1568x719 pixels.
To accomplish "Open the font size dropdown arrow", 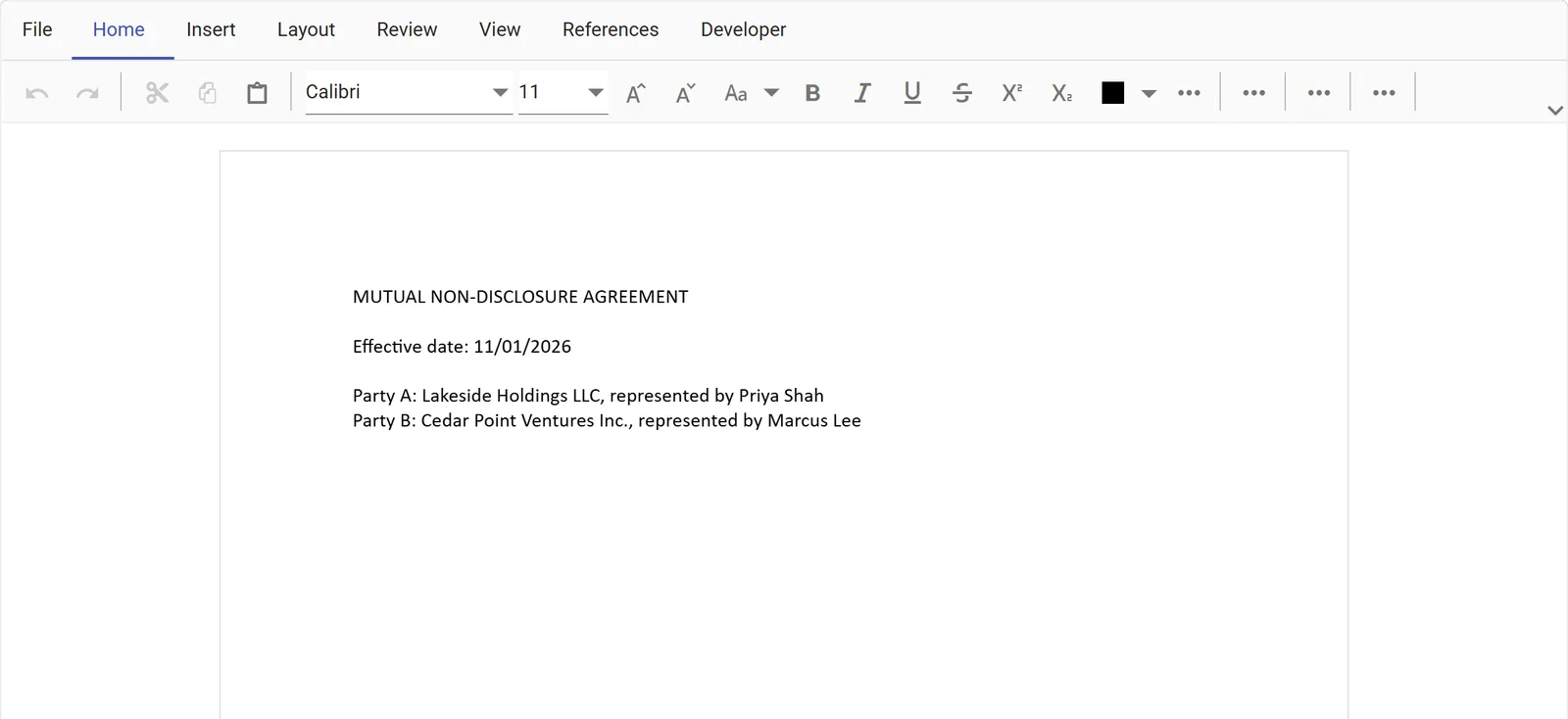I will [x=595, y=92].
